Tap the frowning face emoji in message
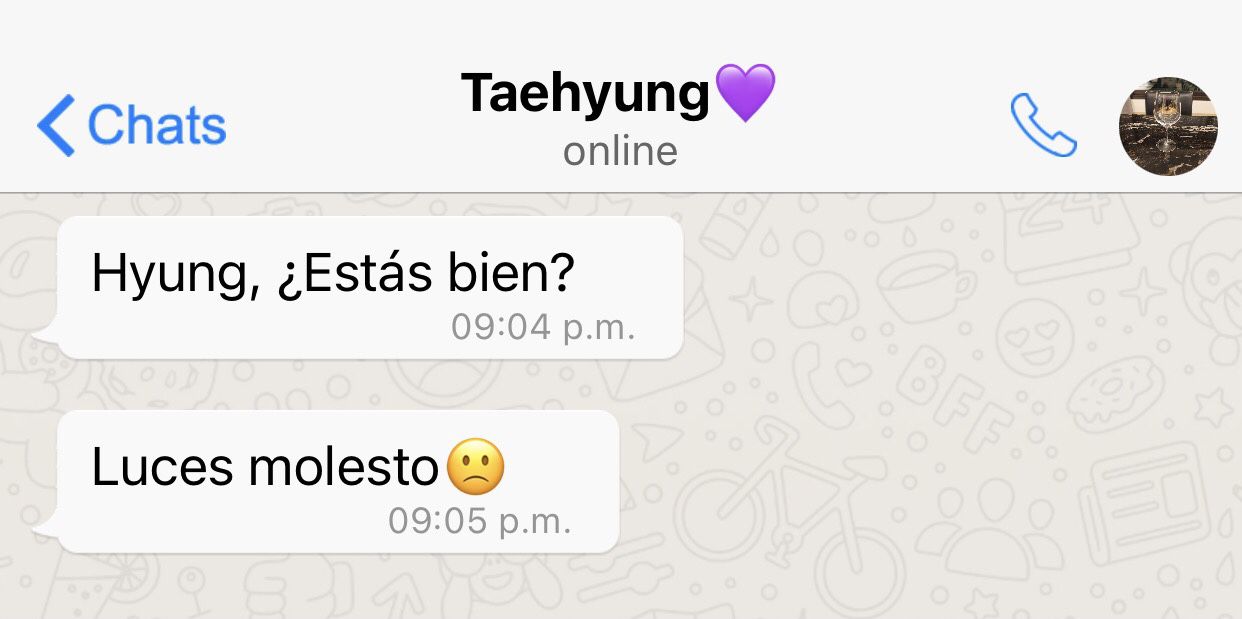The width and height of the screenshot is (1242, 619). (x=476, y=468)
